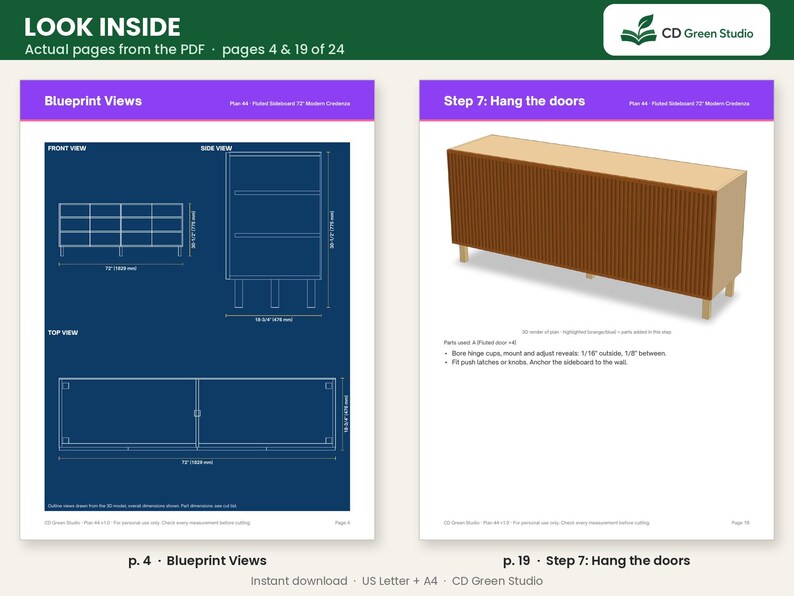Click the 'LOOK INSIDE' heading
This screenshot has height=596, width=794.
102,27
